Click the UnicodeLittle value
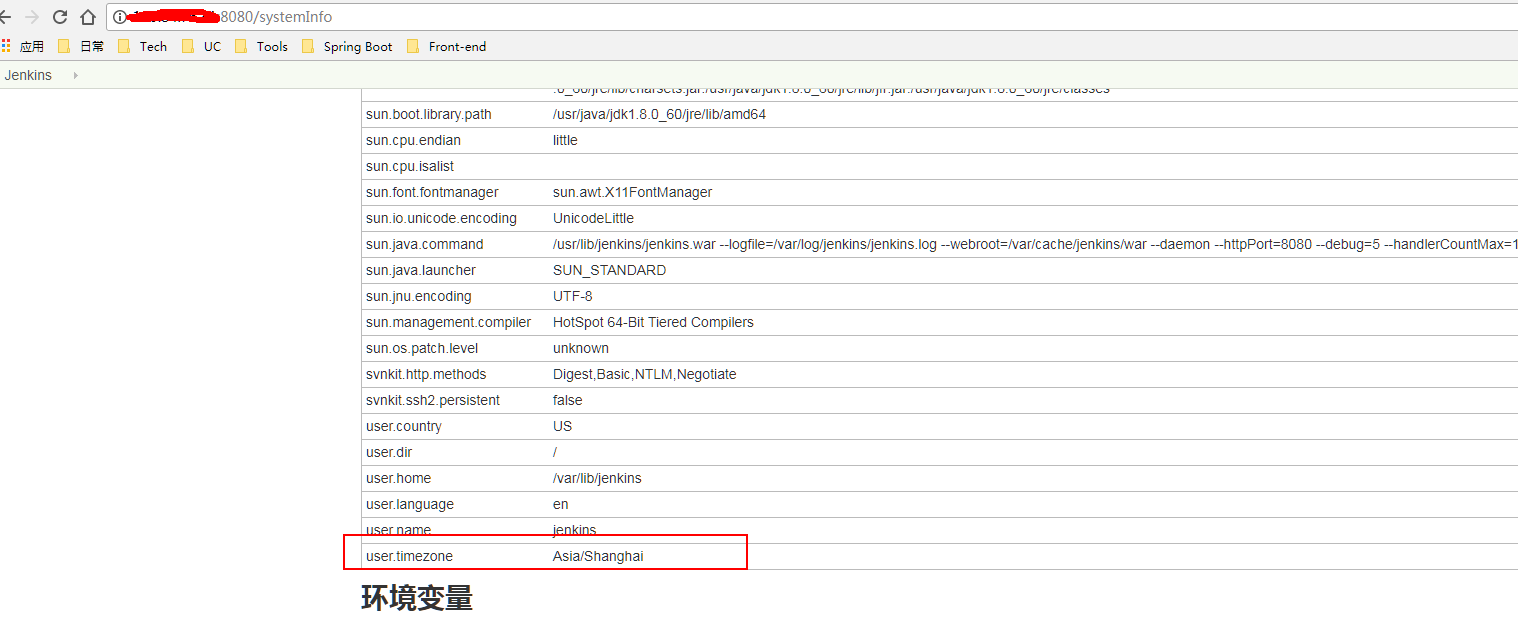This screenshot has width=1518, height=621. point(593,218)
